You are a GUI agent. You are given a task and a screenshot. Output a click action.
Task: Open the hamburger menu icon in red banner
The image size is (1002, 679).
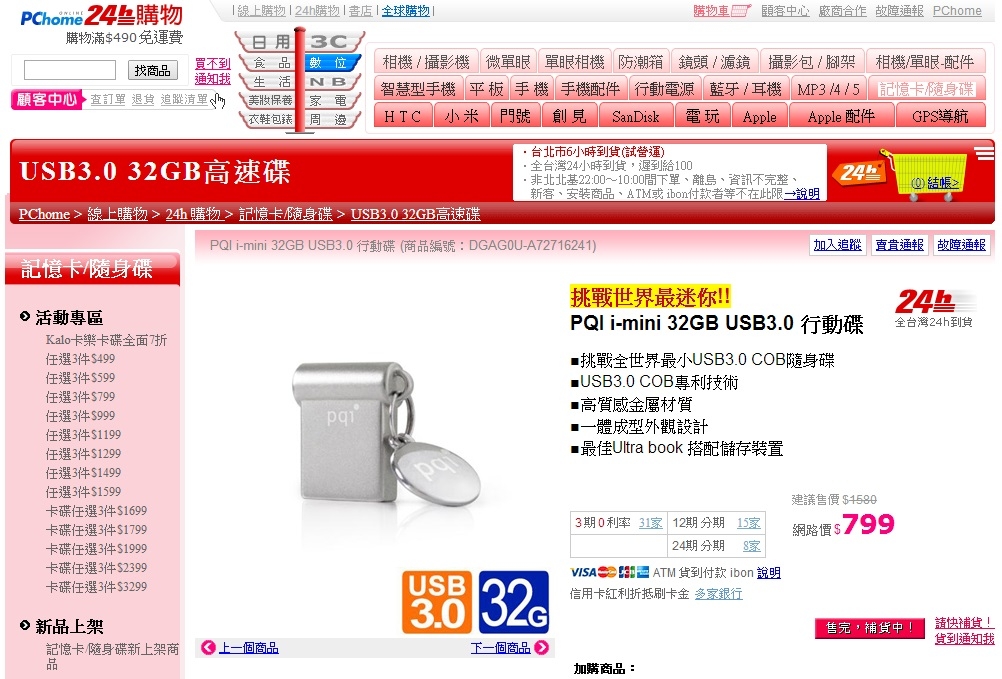point(984,153)
